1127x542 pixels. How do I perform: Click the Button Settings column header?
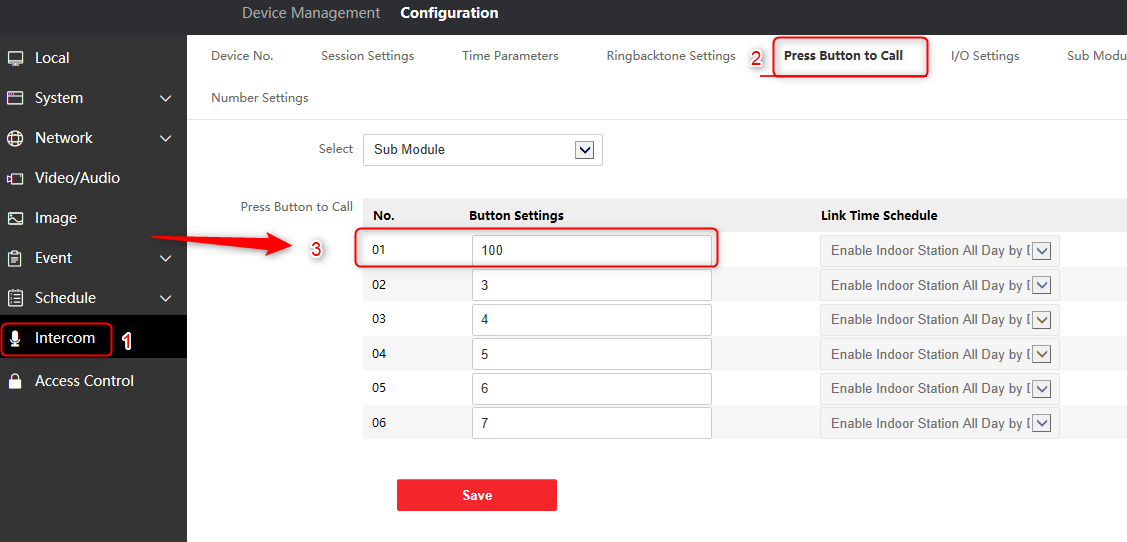point(516,216)
